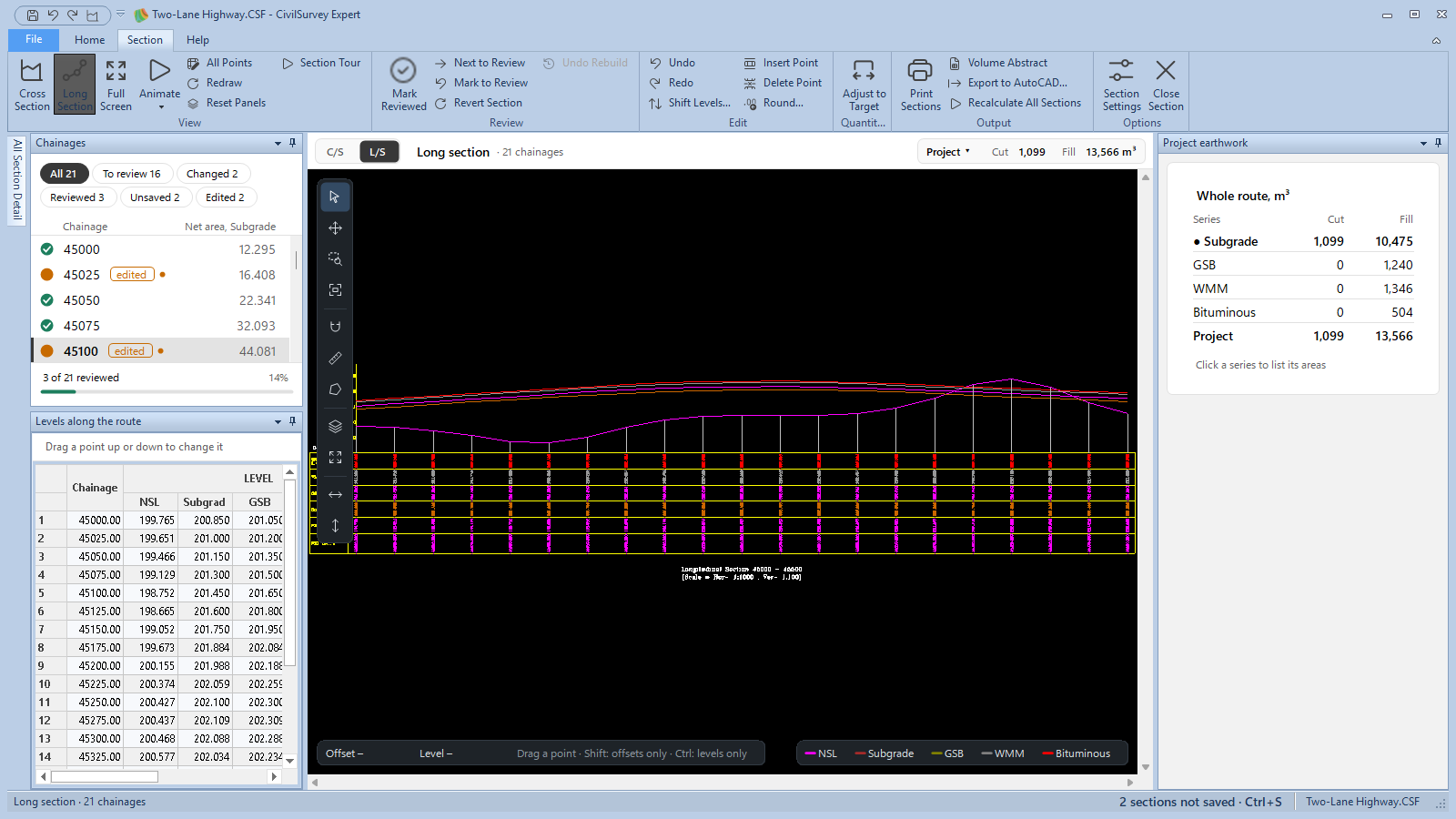
Task: Select the polygon area tool
Action: [x=335, y=389]
